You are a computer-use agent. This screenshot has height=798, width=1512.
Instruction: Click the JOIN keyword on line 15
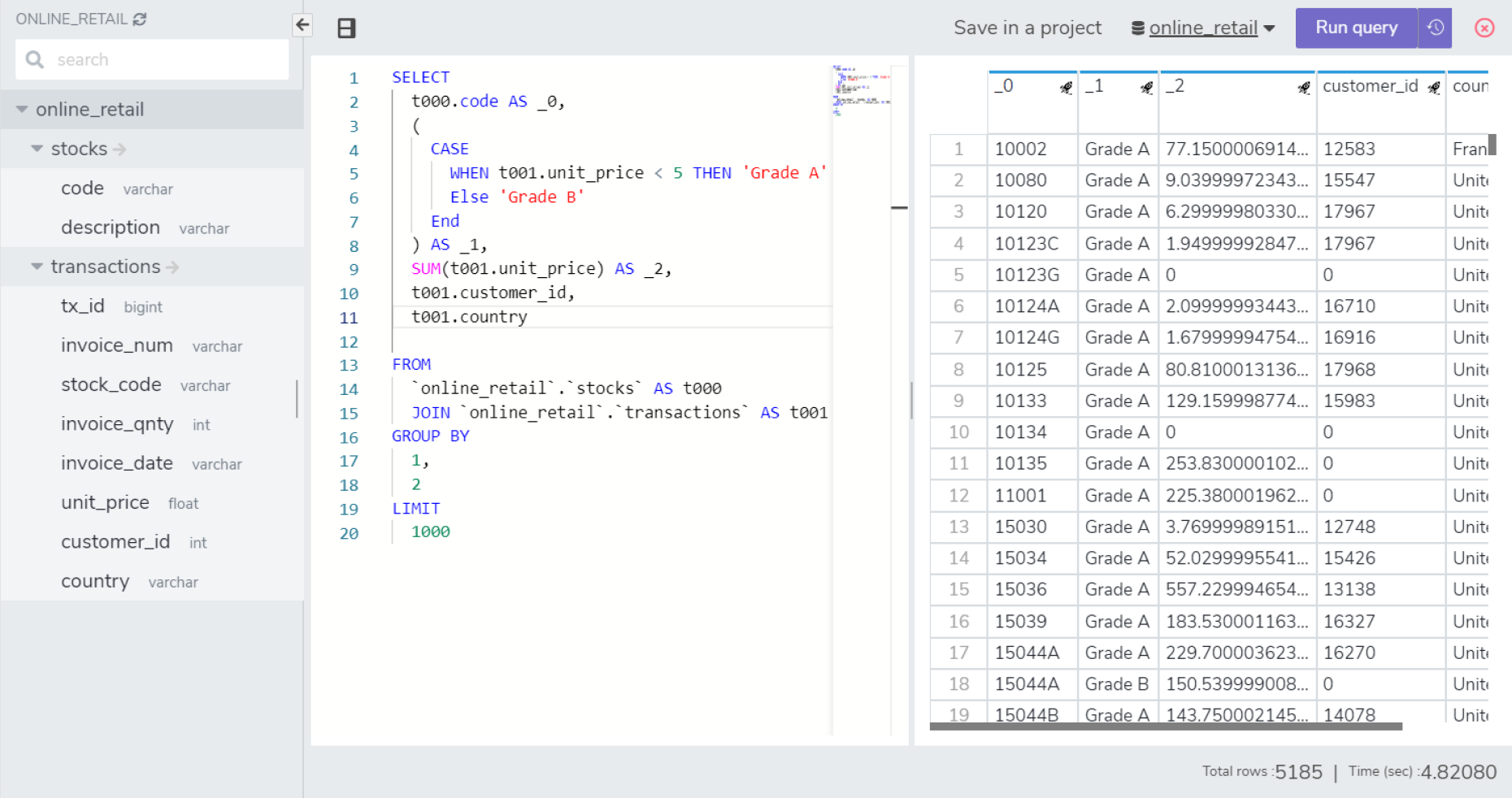click(431, 412)
